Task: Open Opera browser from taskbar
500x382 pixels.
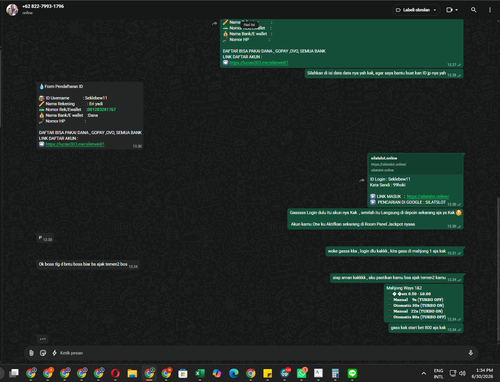Action: 115,373
